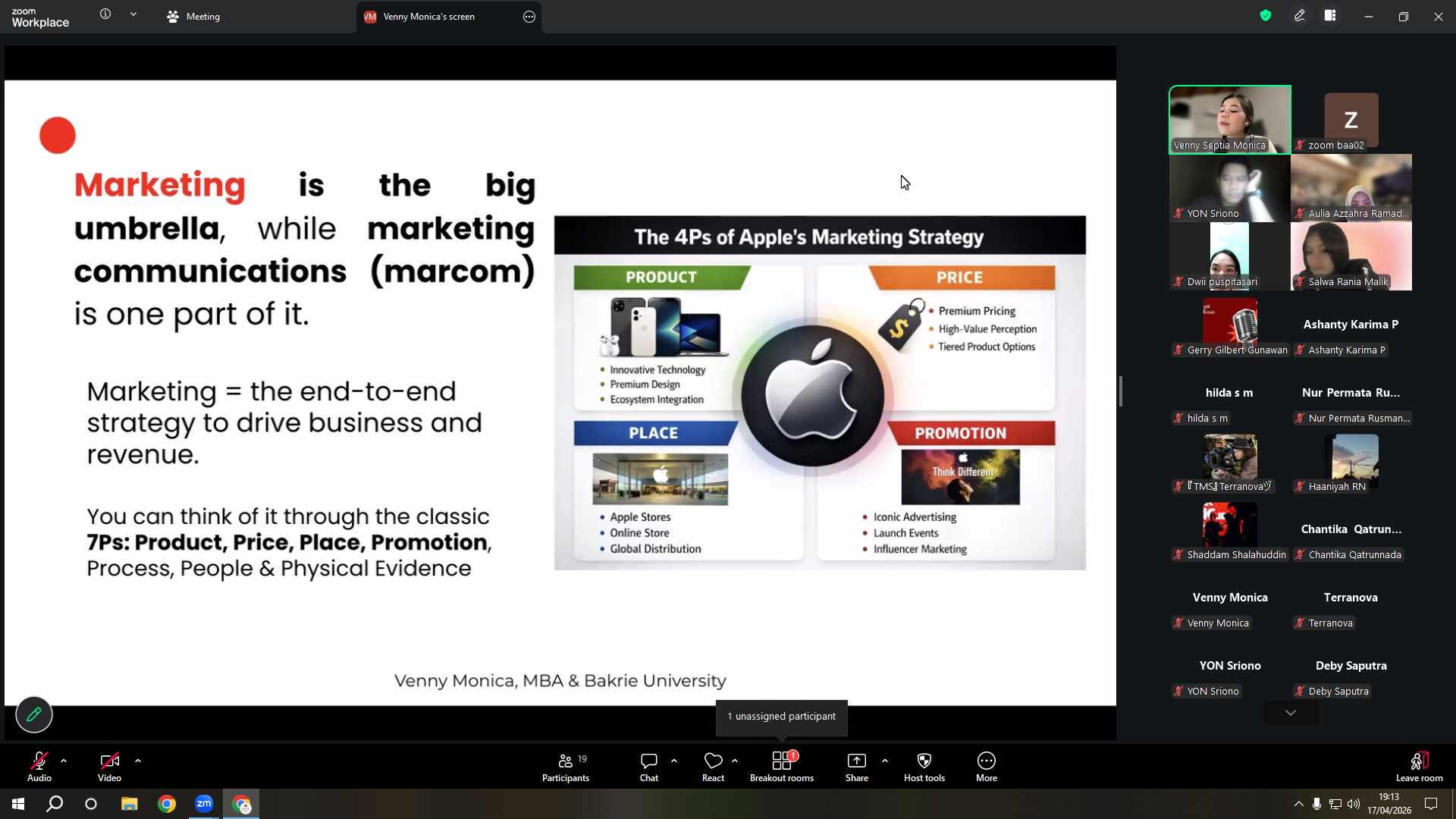Start the Video camera
Image resolution: width=1456 pixels, height=819 pixels.
tap(109, 766)
